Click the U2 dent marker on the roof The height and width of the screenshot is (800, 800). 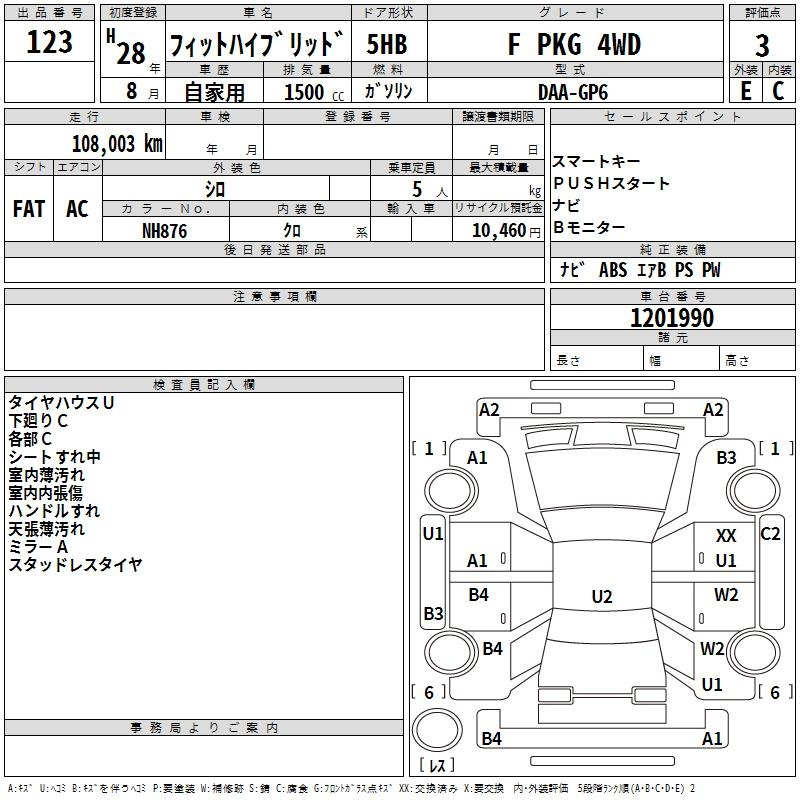(x=601, y=597)
